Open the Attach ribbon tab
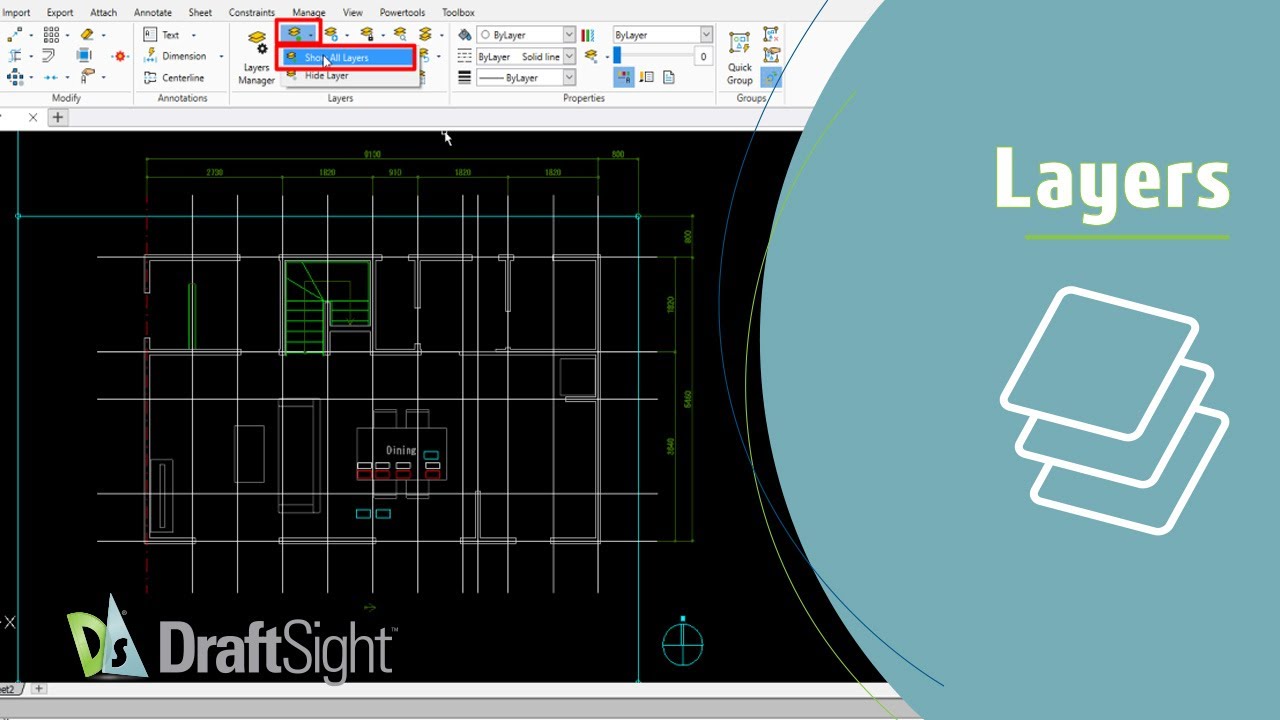Viewport: 1280px width, 720px height. click(x=104, y=13)
